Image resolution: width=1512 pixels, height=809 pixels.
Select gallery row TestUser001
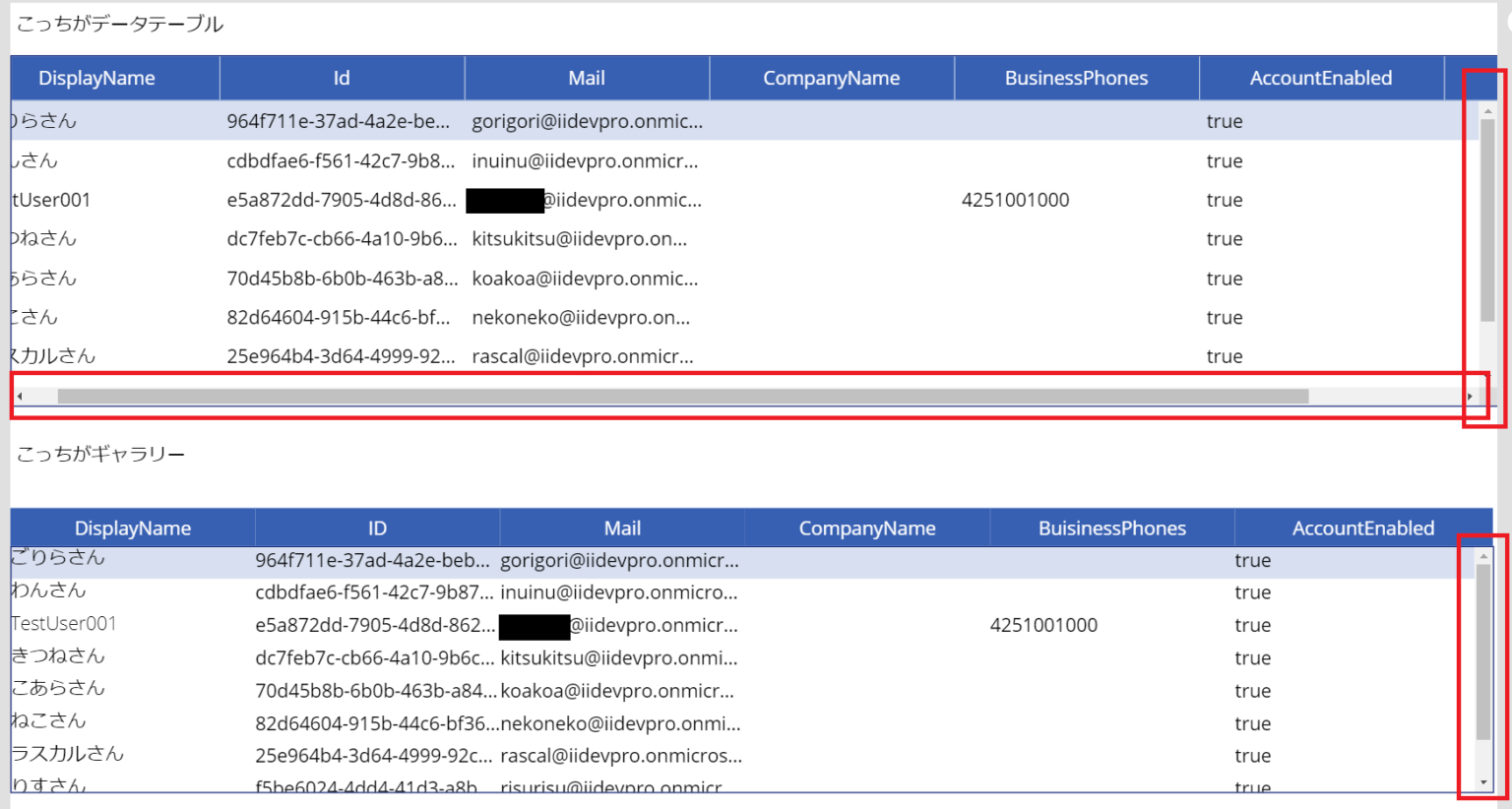tap(64, 623)
